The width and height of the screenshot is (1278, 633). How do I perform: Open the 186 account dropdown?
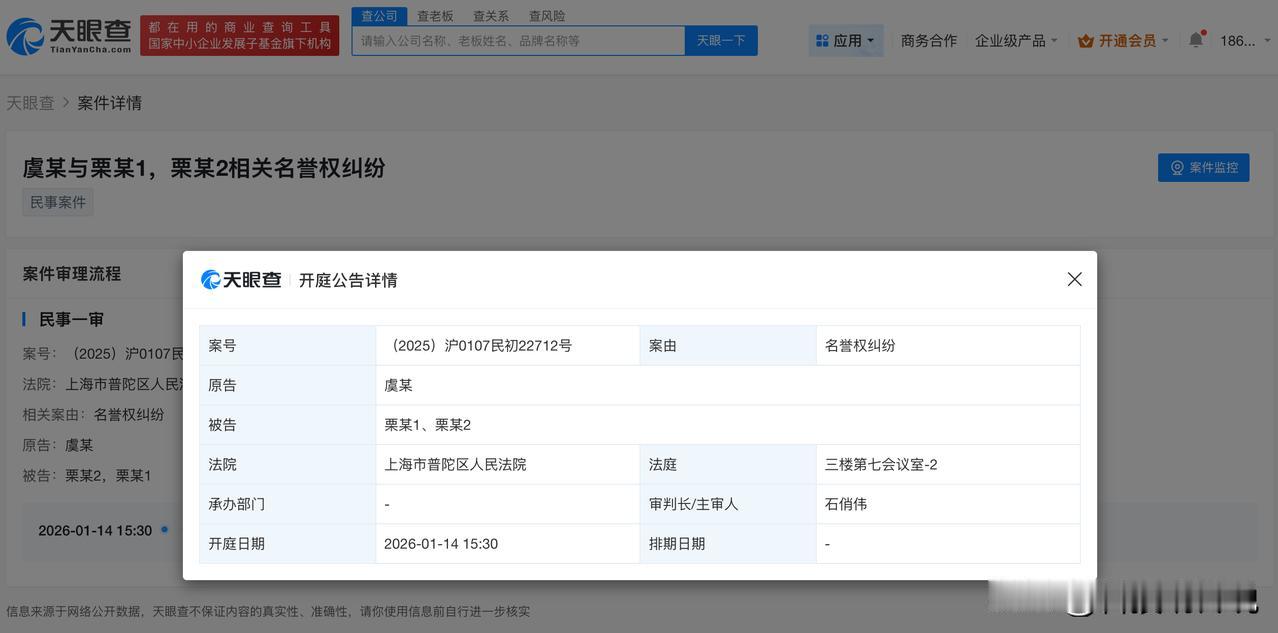point(1241,41)
